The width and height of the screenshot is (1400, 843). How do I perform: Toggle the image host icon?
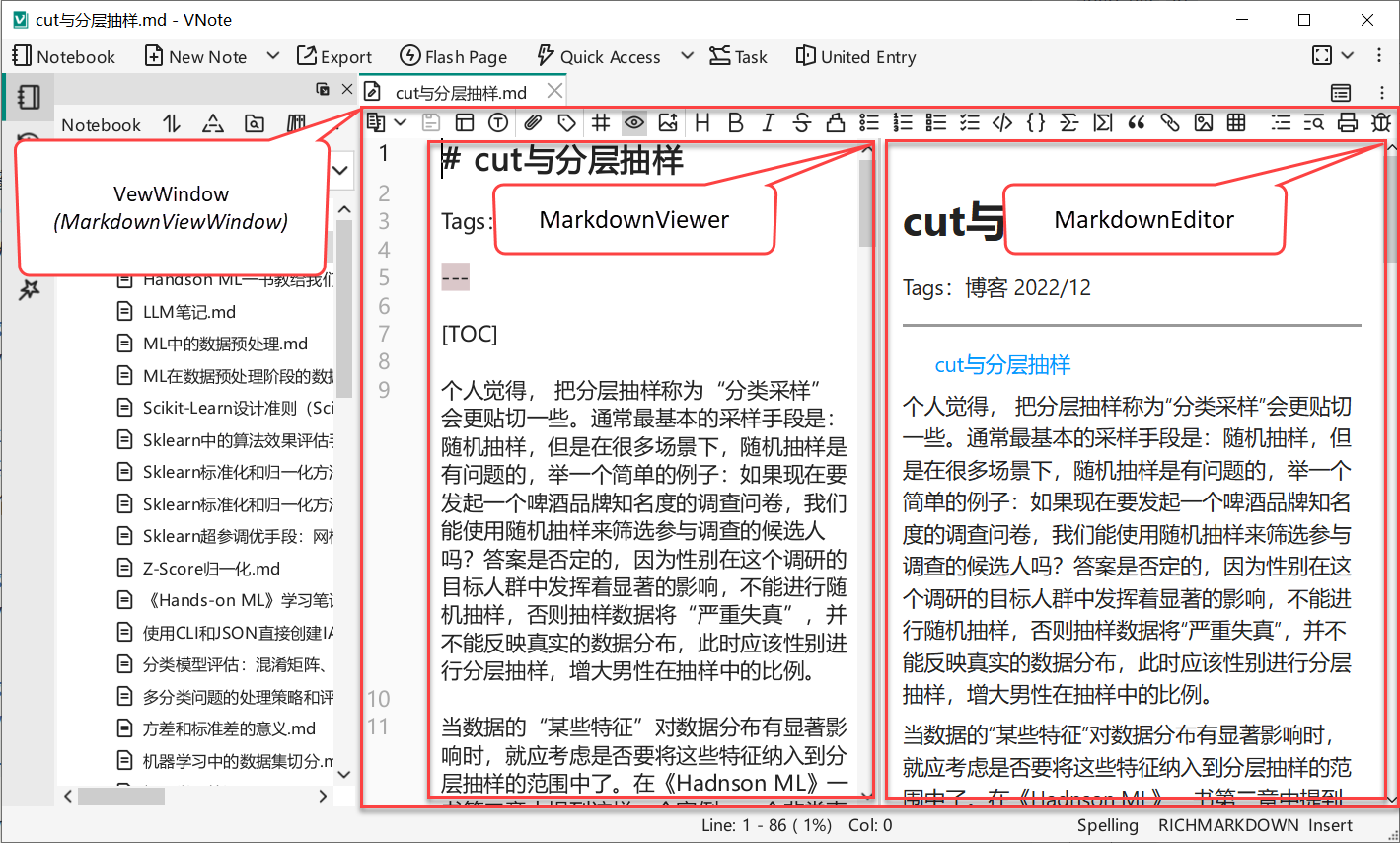(x=668, y=122)
